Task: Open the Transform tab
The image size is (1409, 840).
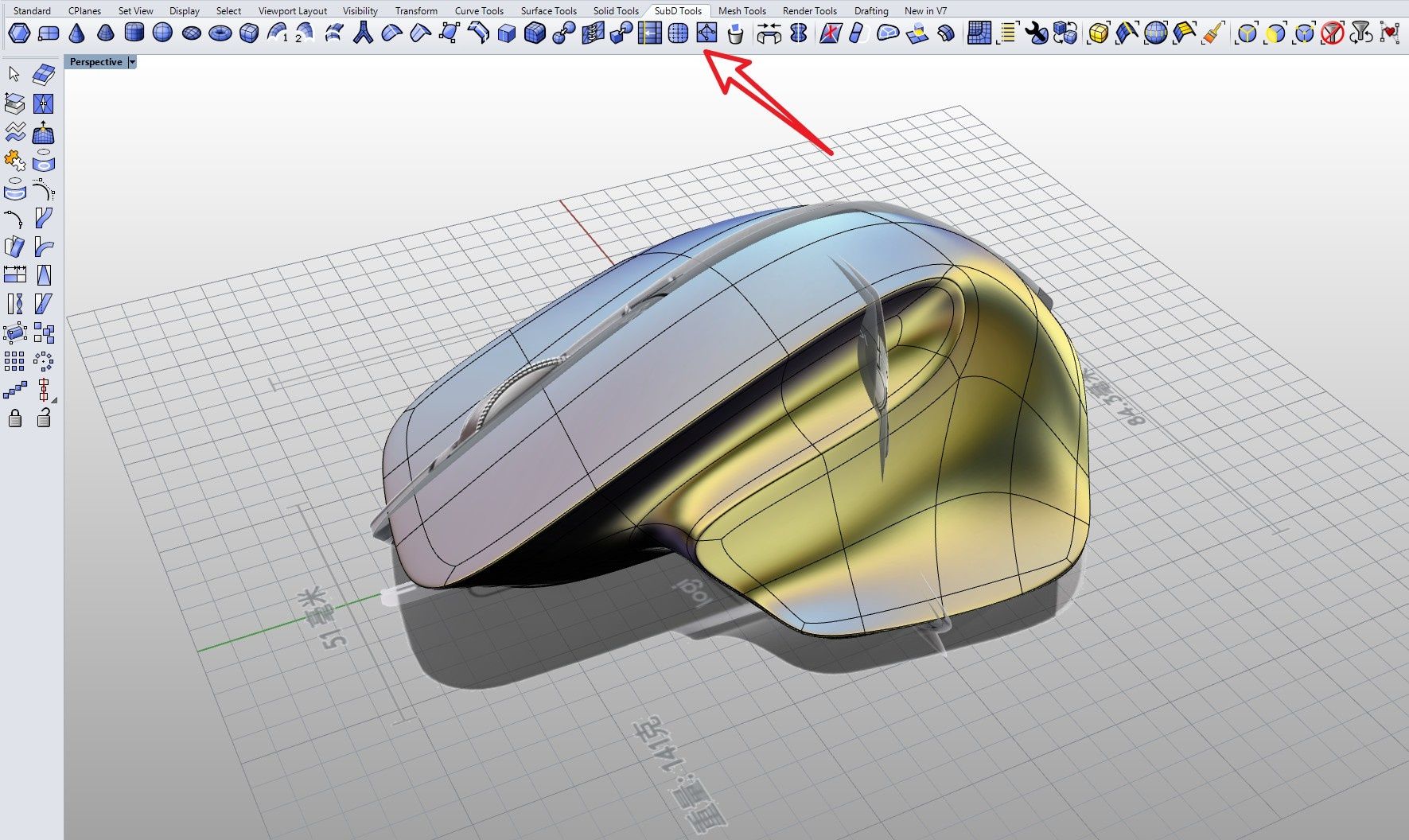Action: click(417, 11)
